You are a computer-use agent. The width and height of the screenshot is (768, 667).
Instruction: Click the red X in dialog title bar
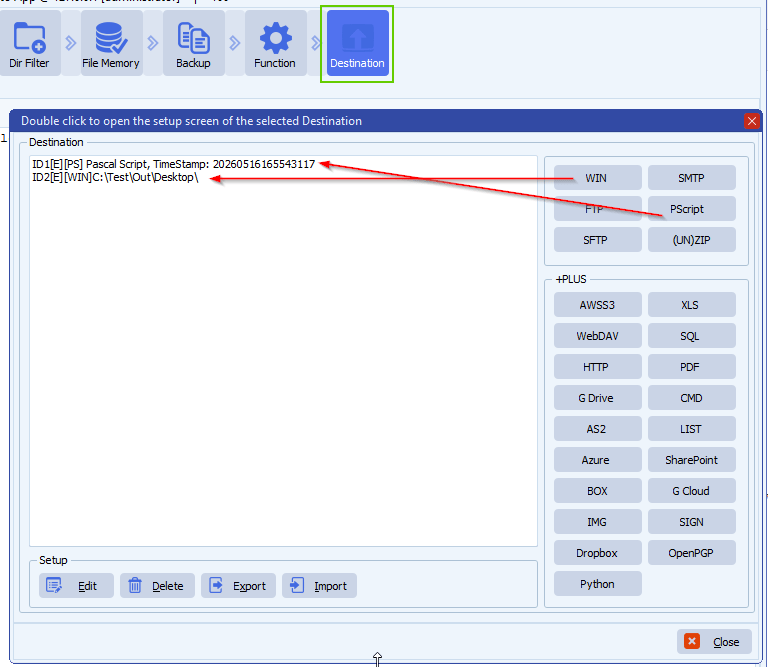(x=752, y=121)
